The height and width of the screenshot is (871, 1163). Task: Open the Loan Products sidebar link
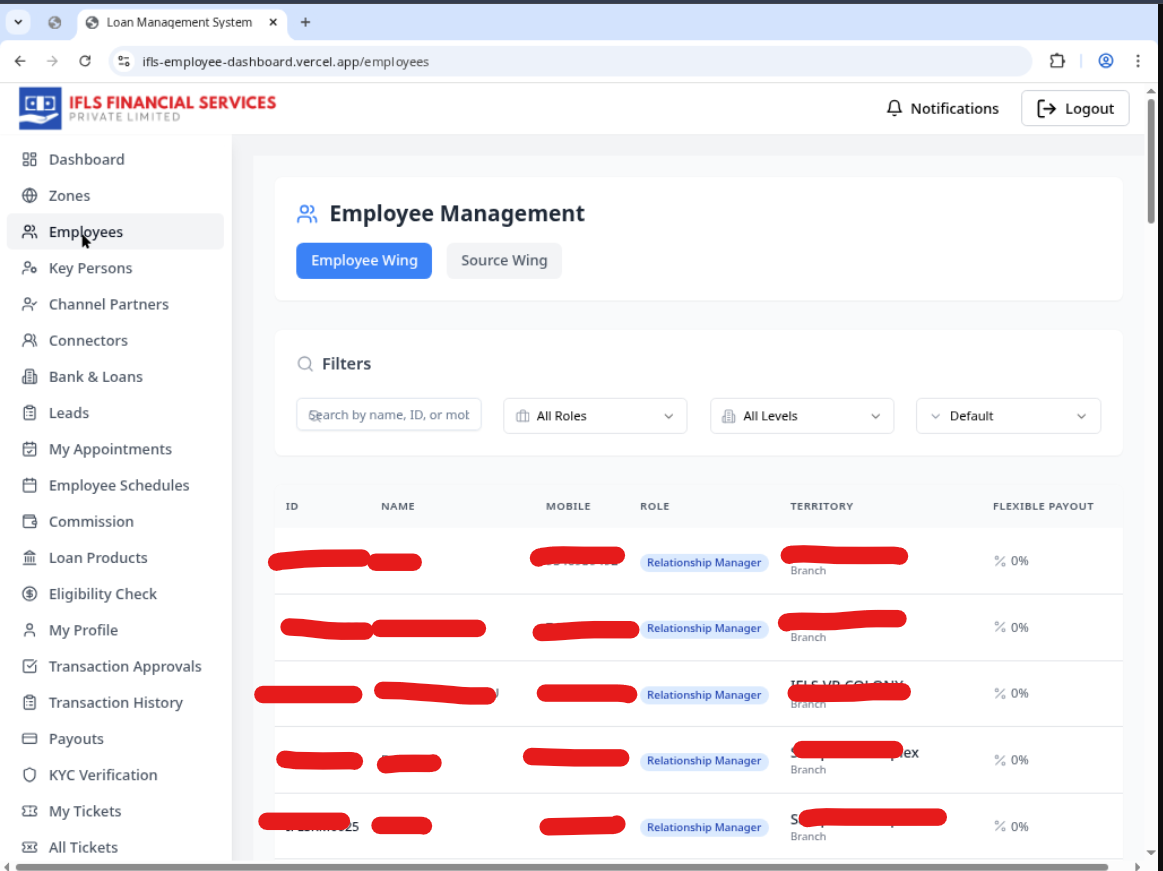98,558
